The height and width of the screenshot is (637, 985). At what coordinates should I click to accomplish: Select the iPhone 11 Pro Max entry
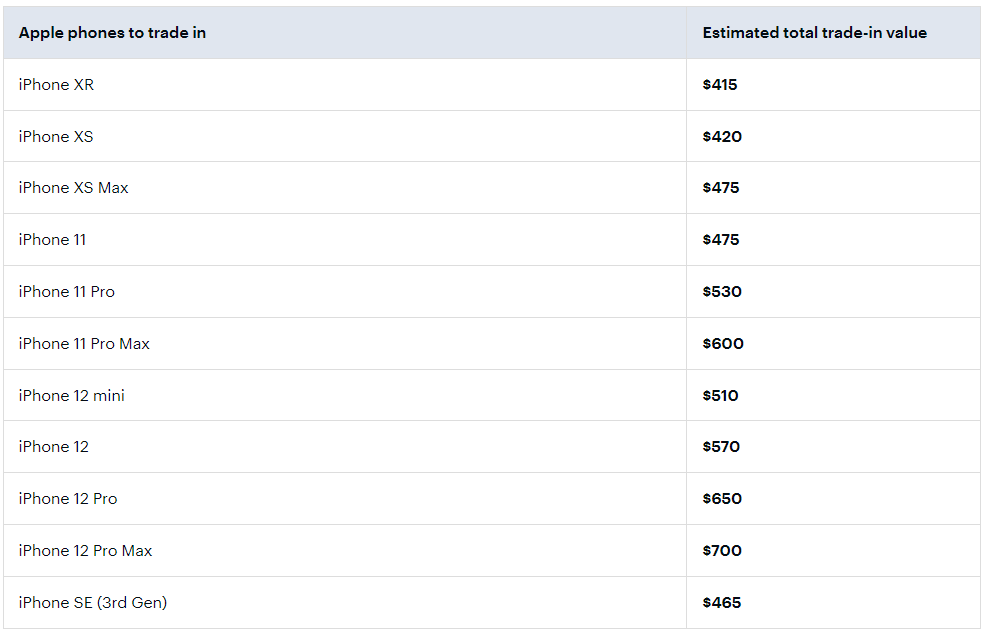(84, 344)
